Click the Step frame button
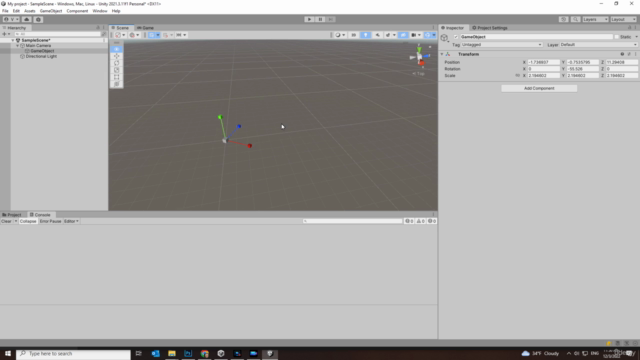The image size is (640, 360). tap(331, 19)
